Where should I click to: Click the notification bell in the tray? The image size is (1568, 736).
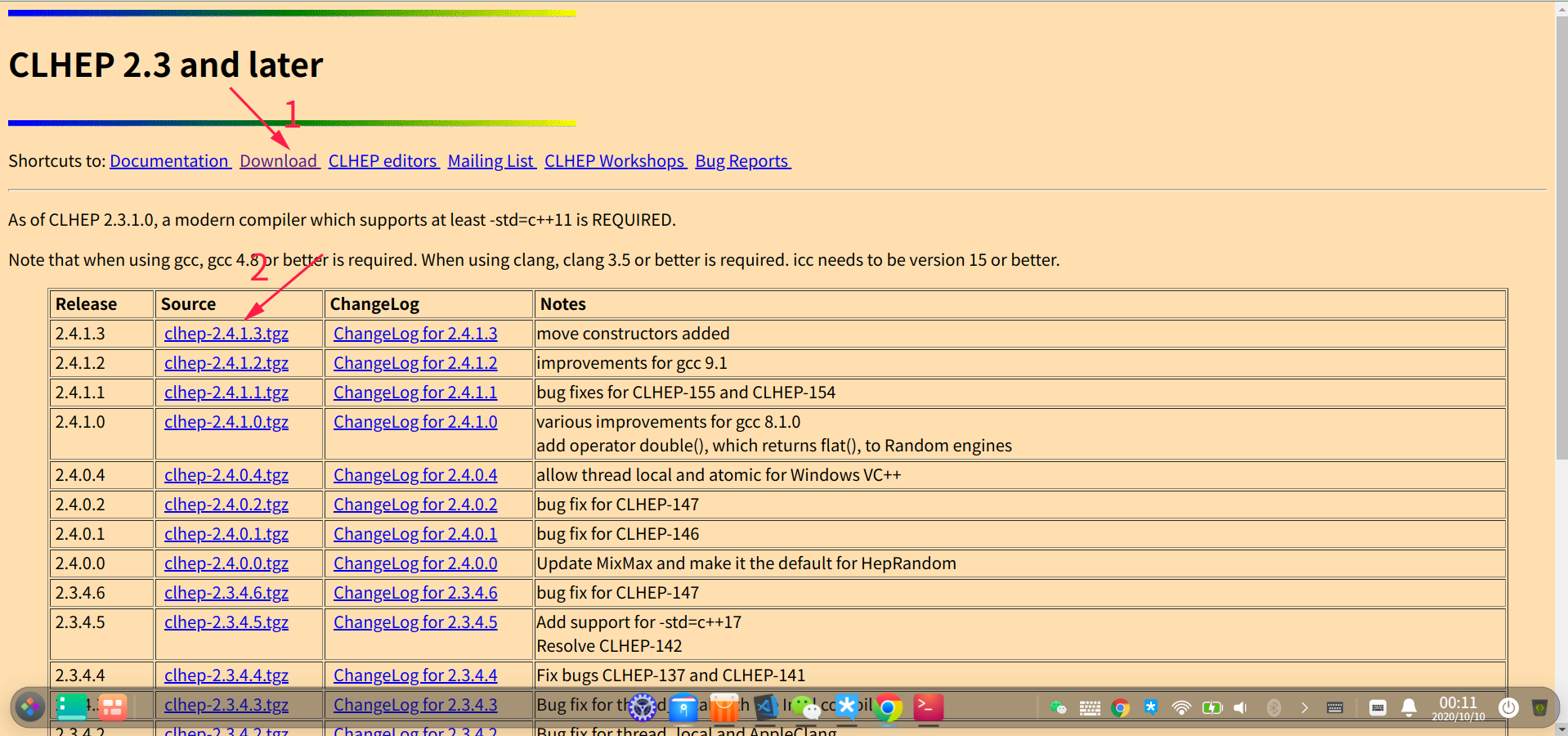[x=1409, y=707]
